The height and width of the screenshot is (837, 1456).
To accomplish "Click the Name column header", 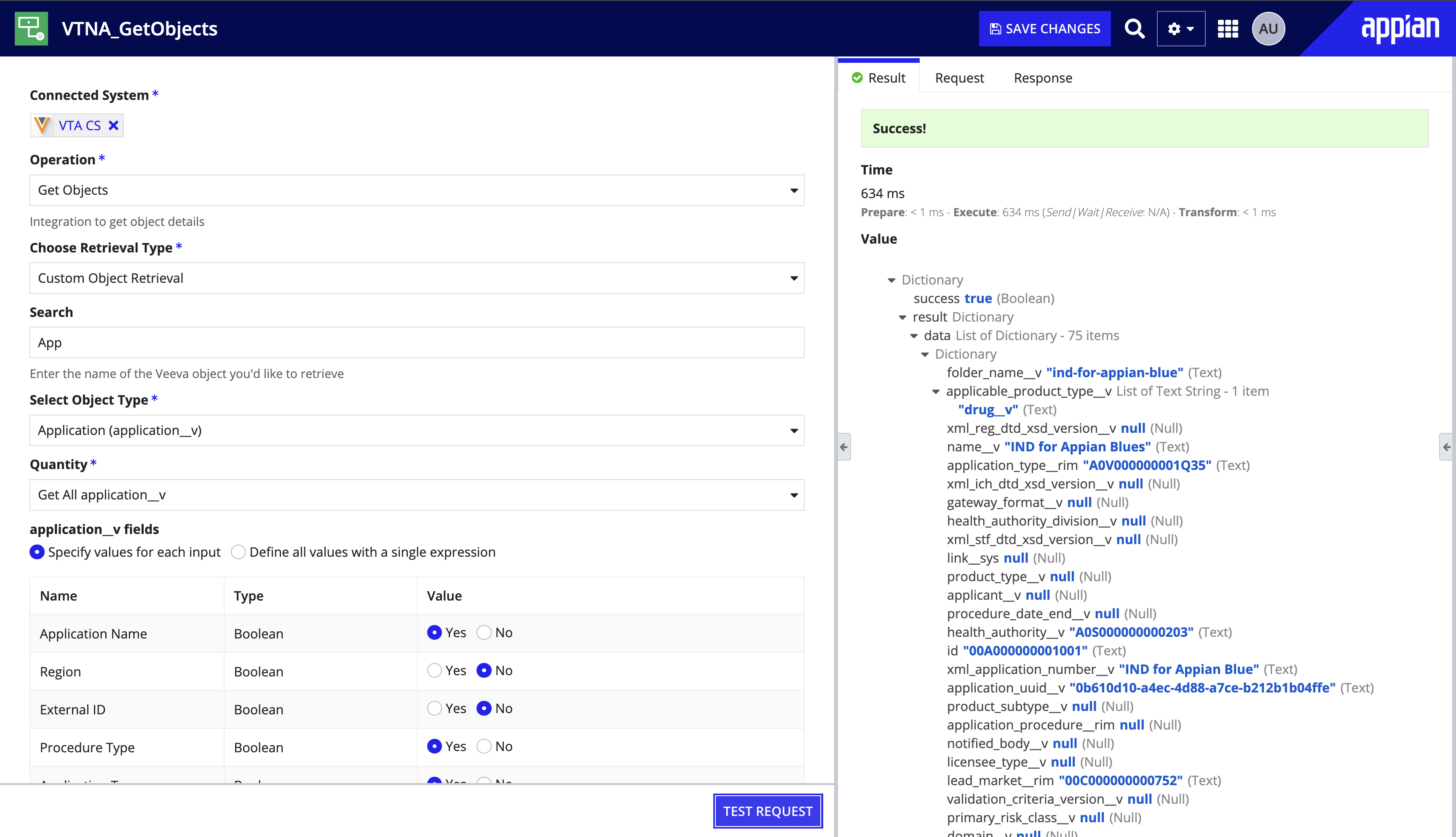I will coord(58,596).
